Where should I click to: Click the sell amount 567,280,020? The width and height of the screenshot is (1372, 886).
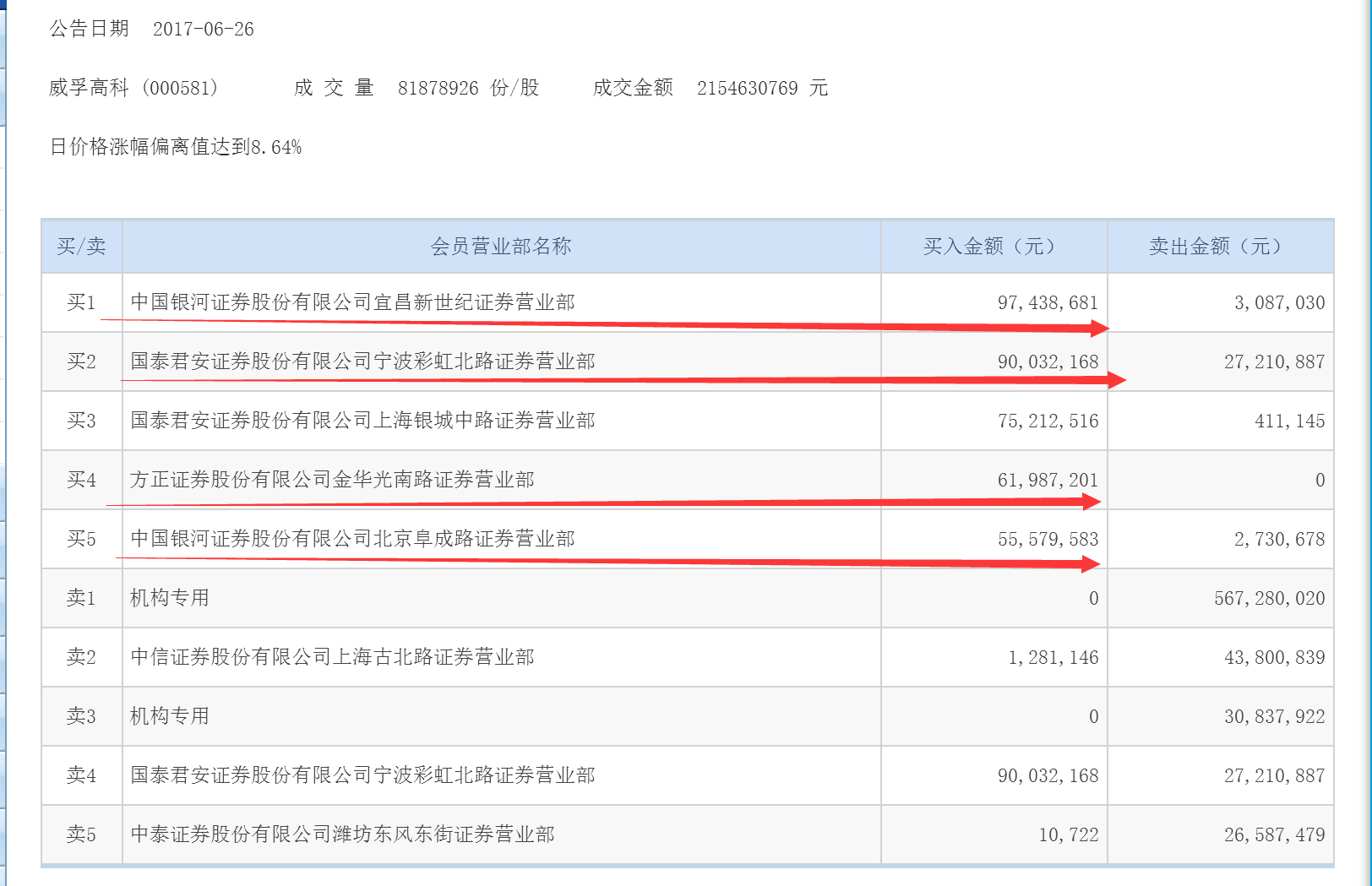click(1270, 598)
